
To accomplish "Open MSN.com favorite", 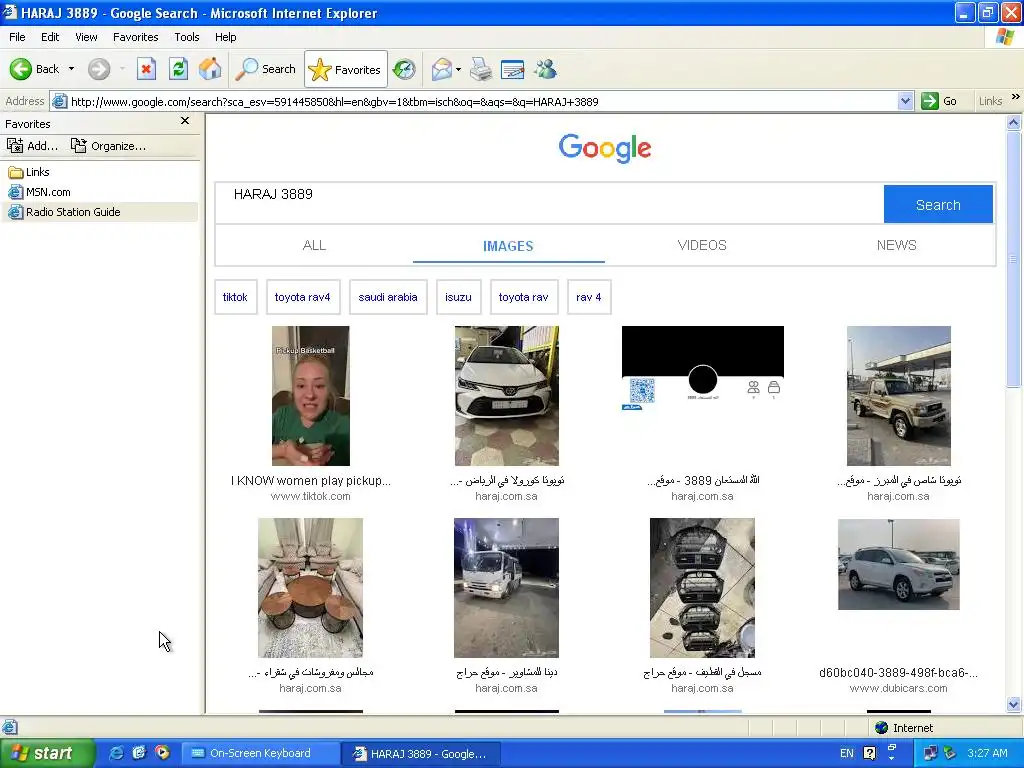I will 40,192.
